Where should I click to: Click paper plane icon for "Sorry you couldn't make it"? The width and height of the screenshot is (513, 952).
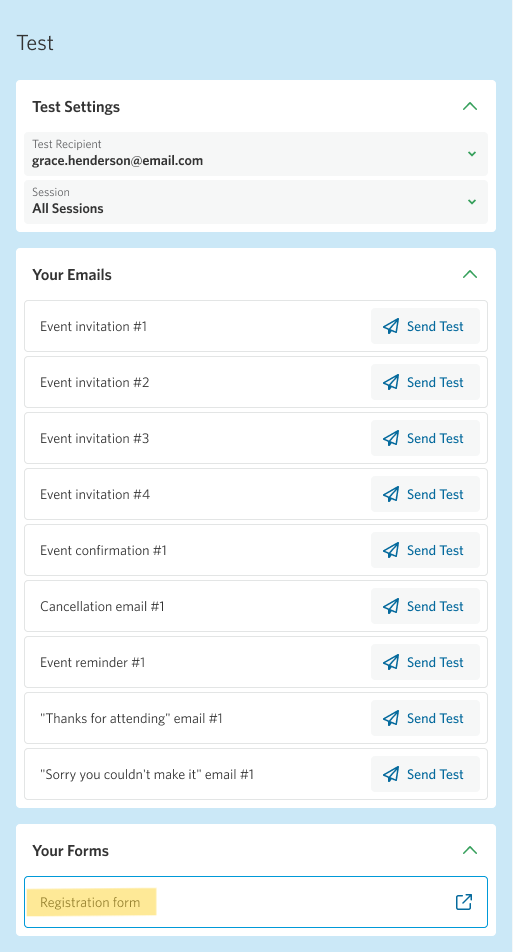click(391, 774)
